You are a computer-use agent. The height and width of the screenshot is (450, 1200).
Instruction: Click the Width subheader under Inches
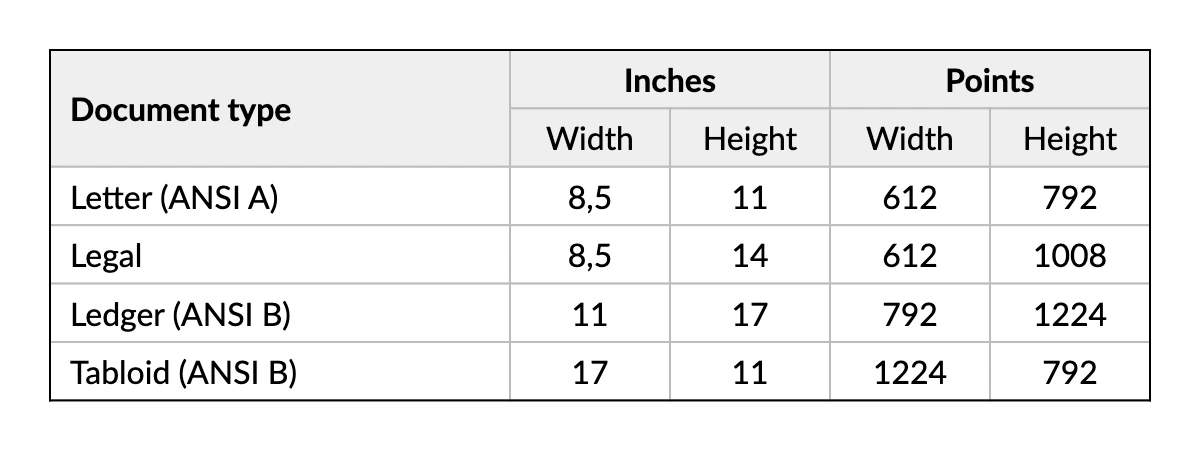589,139
